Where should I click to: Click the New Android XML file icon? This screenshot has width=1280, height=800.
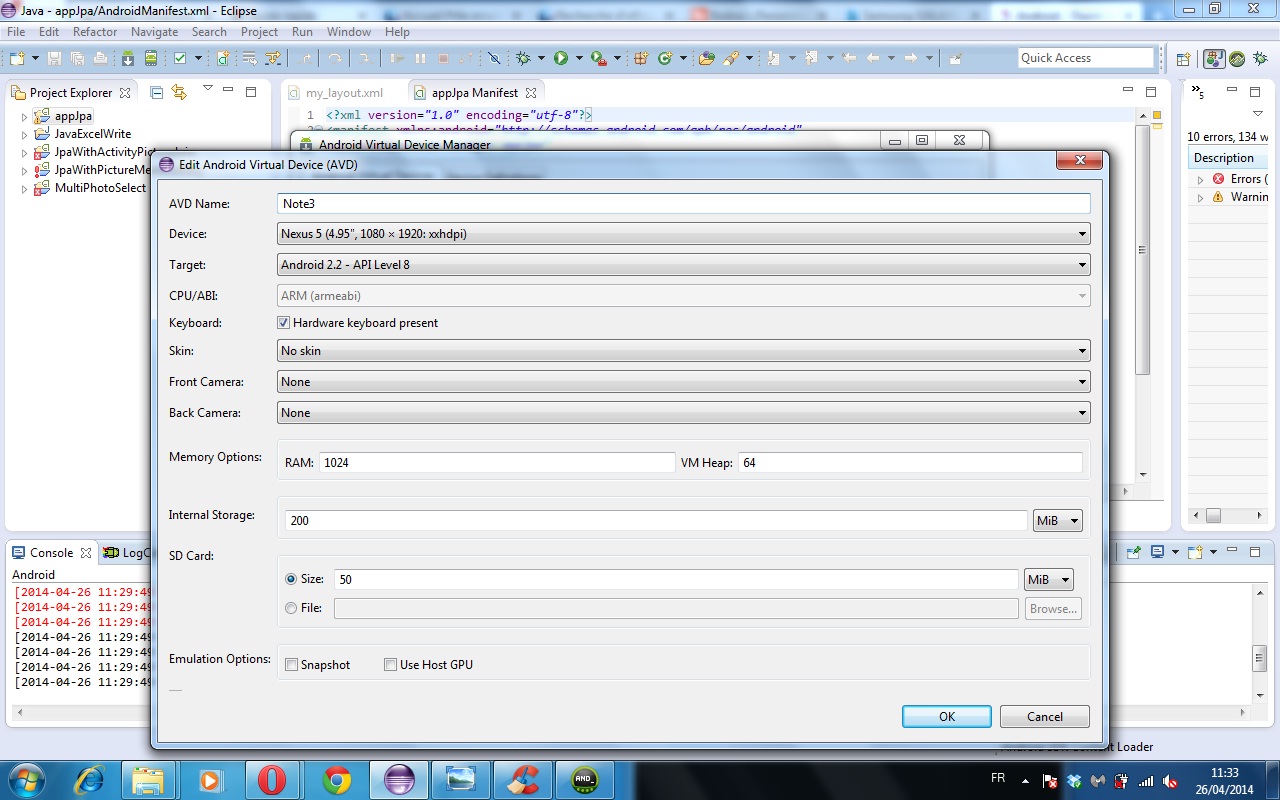coord(223,59)
